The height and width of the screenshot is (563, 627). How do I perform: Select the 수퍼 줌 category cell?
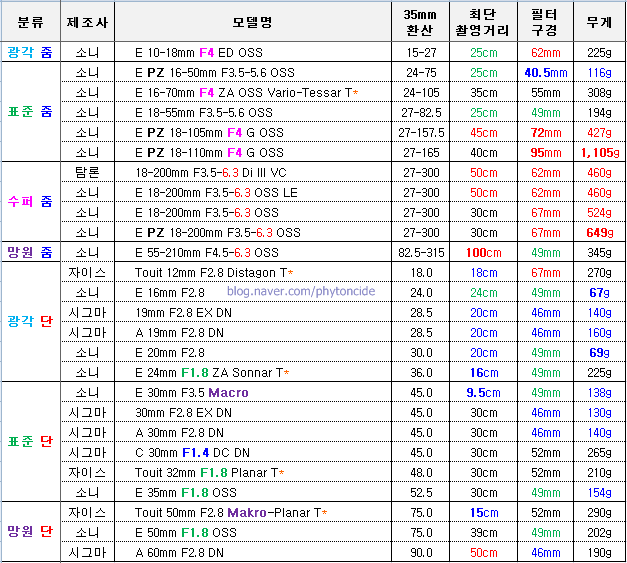tap(30, 202)
